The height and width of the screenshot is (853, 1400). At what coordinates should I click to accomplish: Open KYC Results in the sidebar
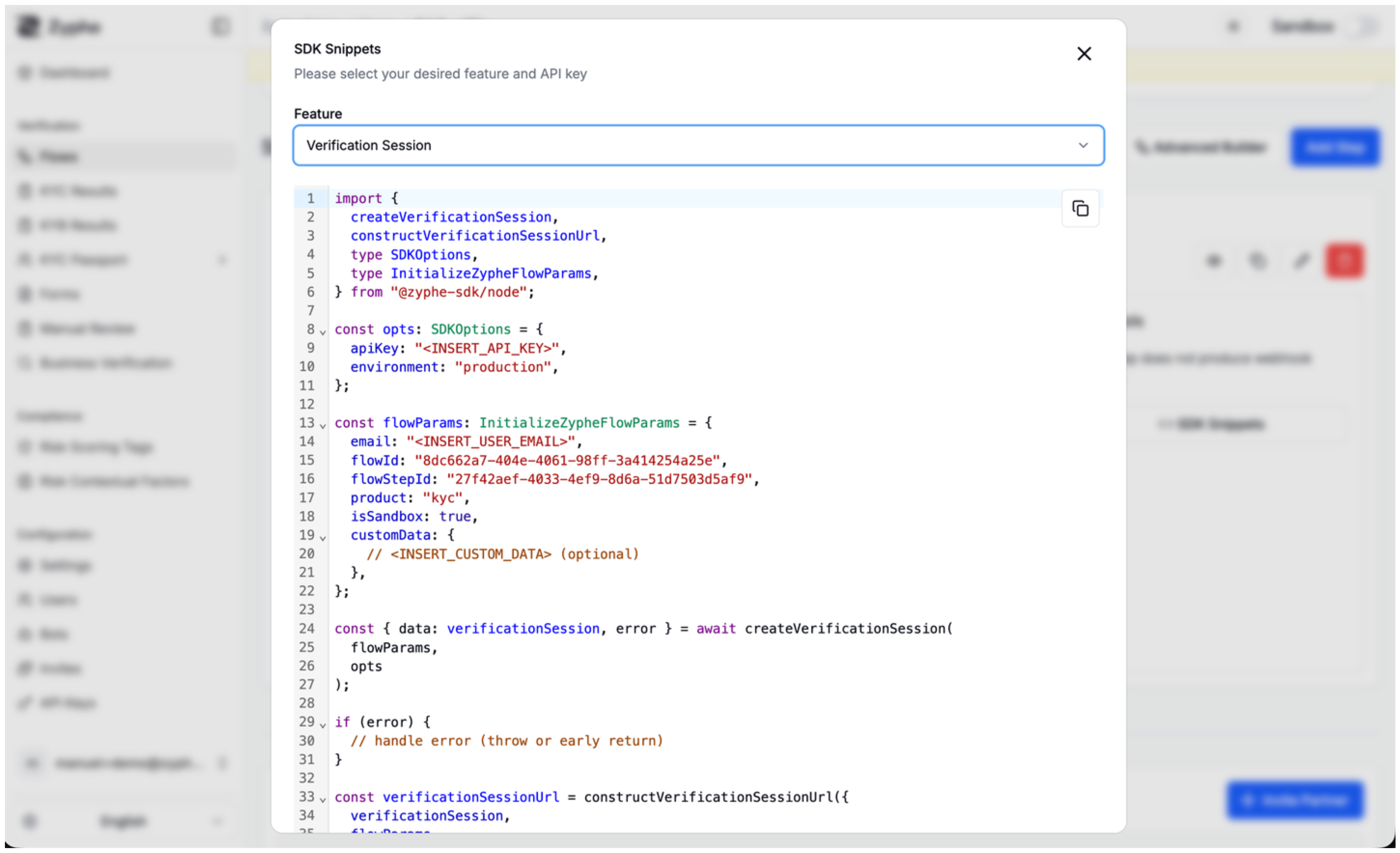(78, 191)
